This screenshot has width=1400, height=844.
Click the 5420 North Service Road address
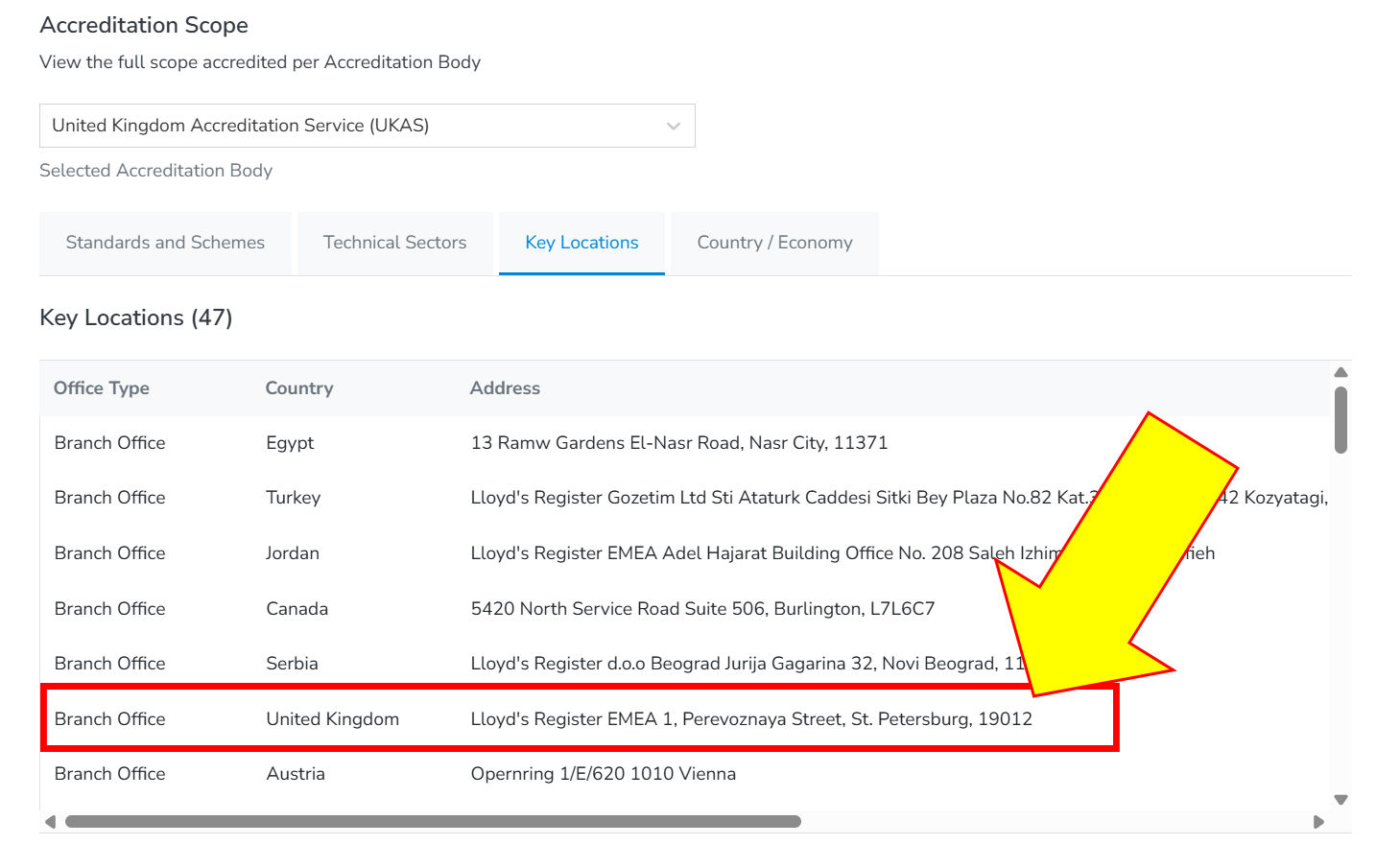[702, 609]
